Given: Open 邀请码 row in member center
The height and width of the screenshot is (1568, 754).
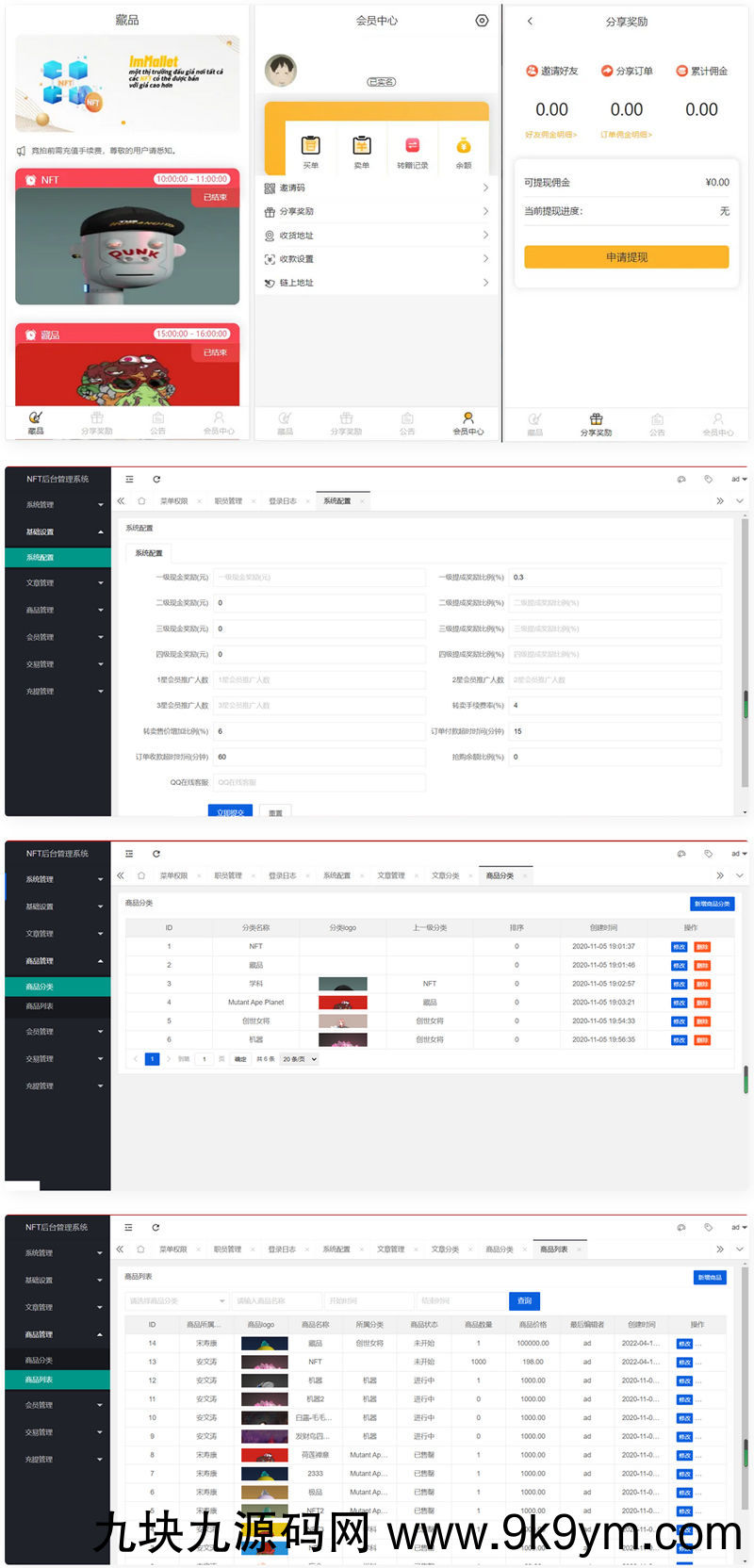Looking at the screenshot, I should point(377,188).
